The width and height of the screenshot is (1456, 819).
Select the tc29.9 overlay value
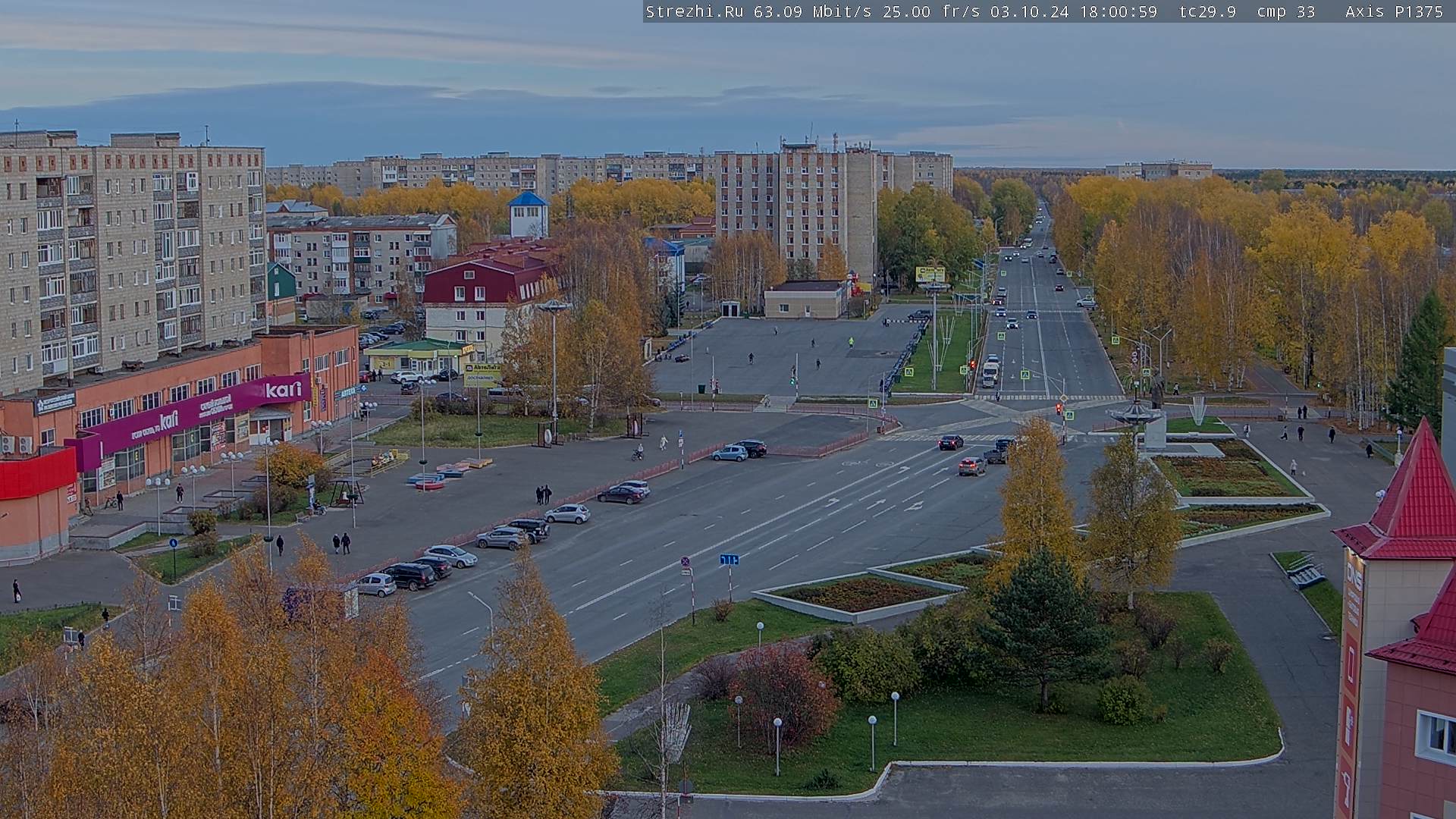1207,11
